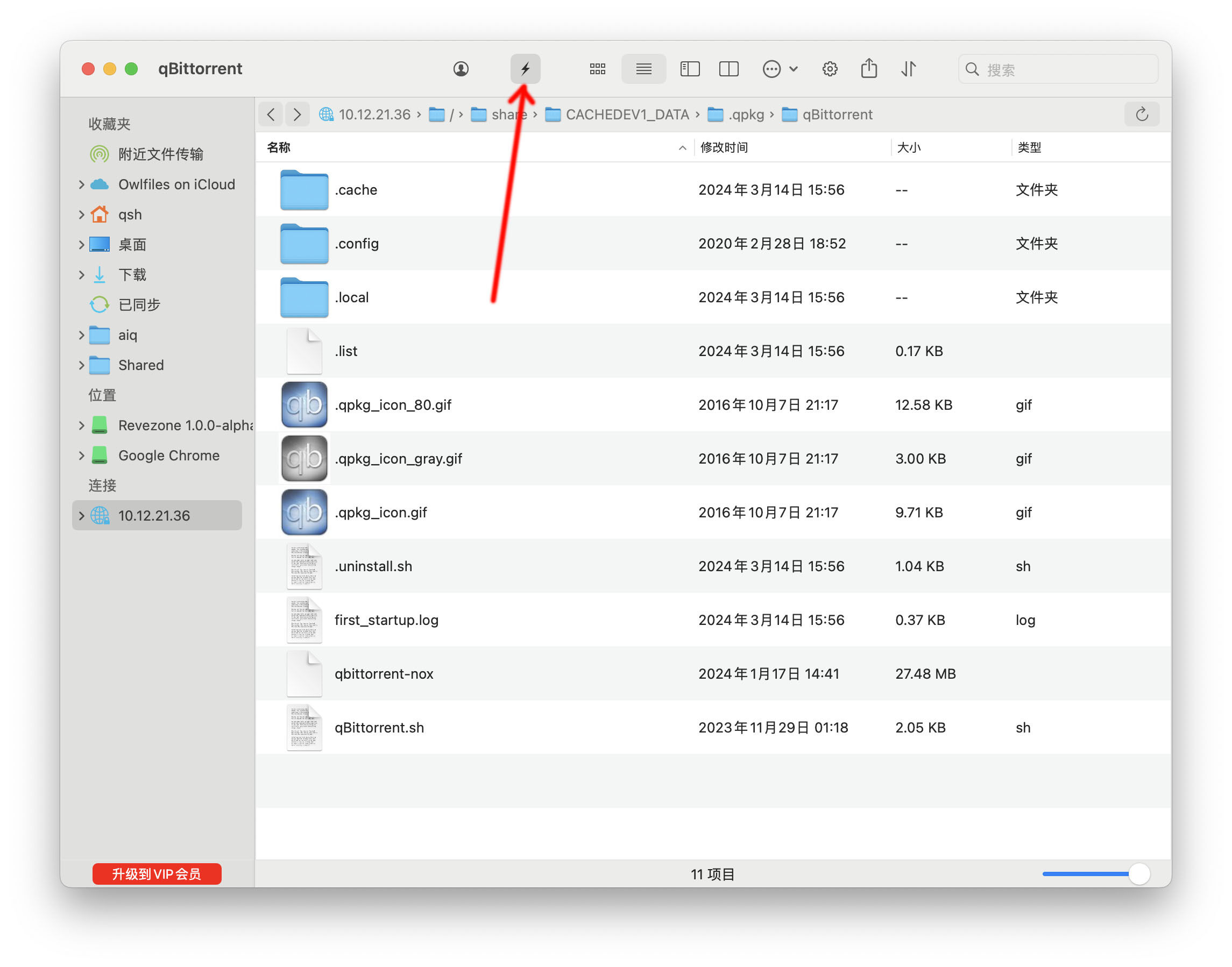Click the 2023年11月29日 01:18 date cell
1232x967 pixels.
(x=773, y=728)
